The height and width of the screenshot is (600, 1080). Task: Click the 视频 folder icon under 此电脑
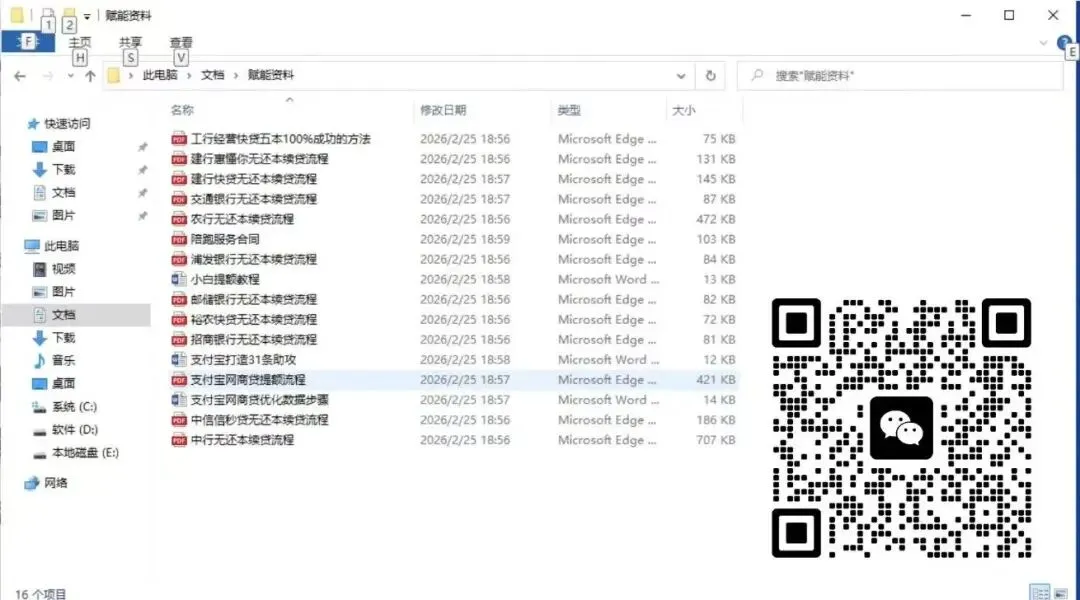tap(40, 269)
